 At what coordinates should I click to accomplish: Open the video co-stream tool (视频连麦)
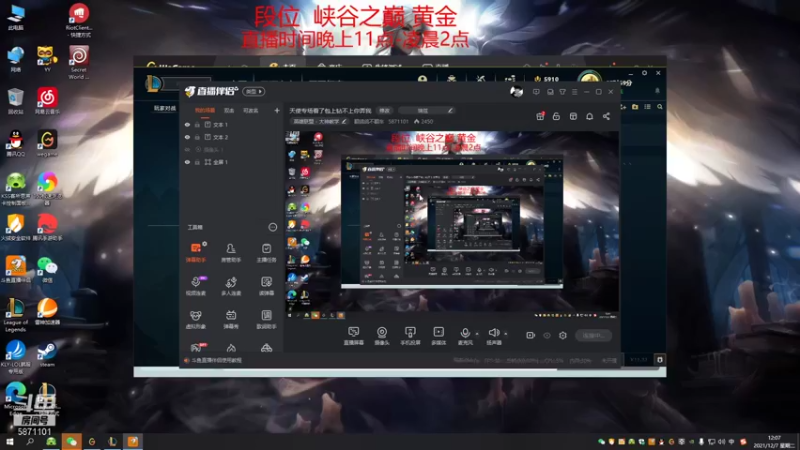point(195,286)
